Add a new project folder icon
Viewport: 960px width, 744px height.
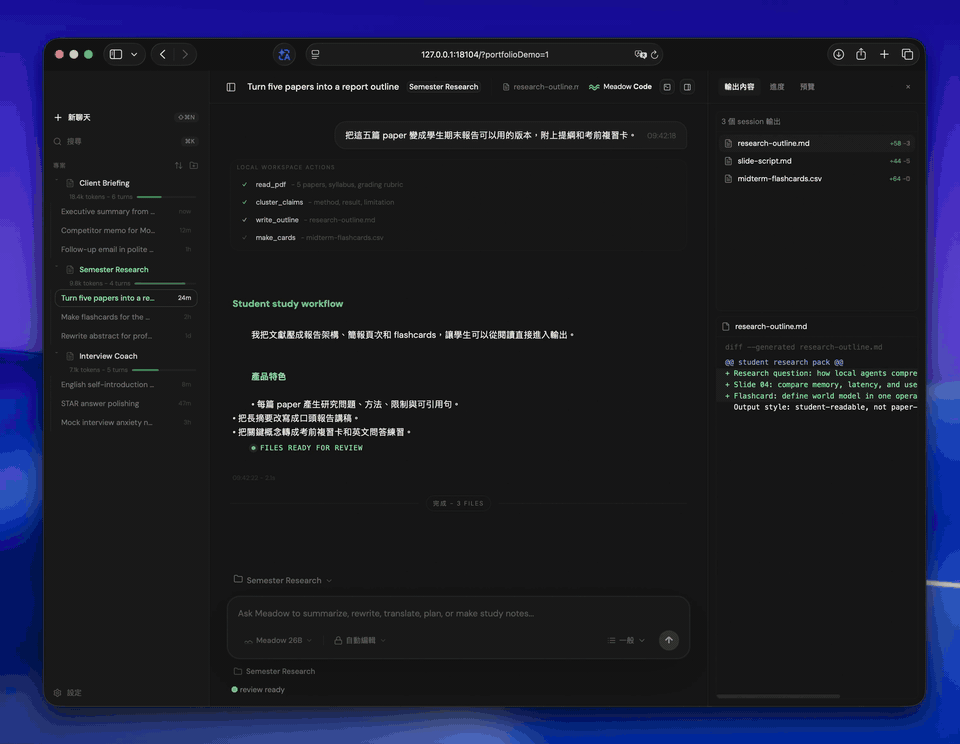tap(193, 165)
